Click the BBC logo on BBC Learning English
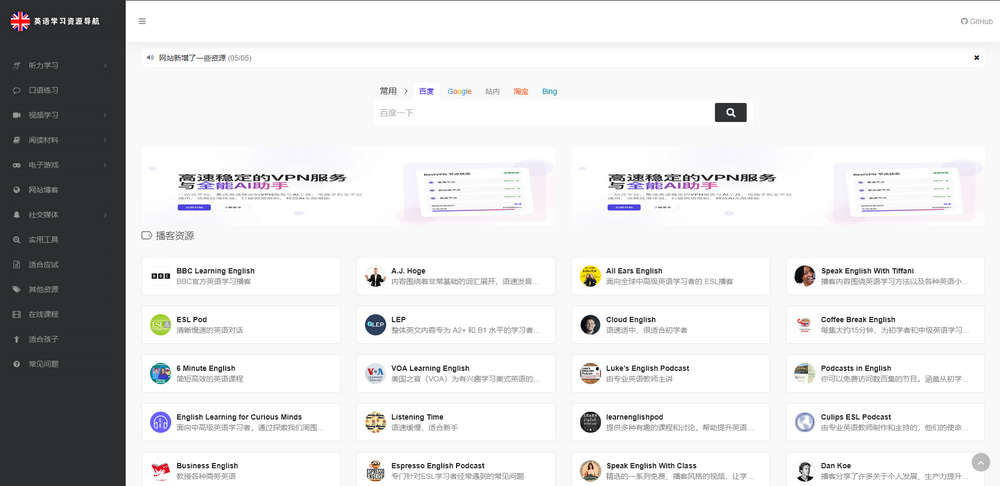Screen dimensions: 1000x486 pyautogui.click(x=161, y=276)
